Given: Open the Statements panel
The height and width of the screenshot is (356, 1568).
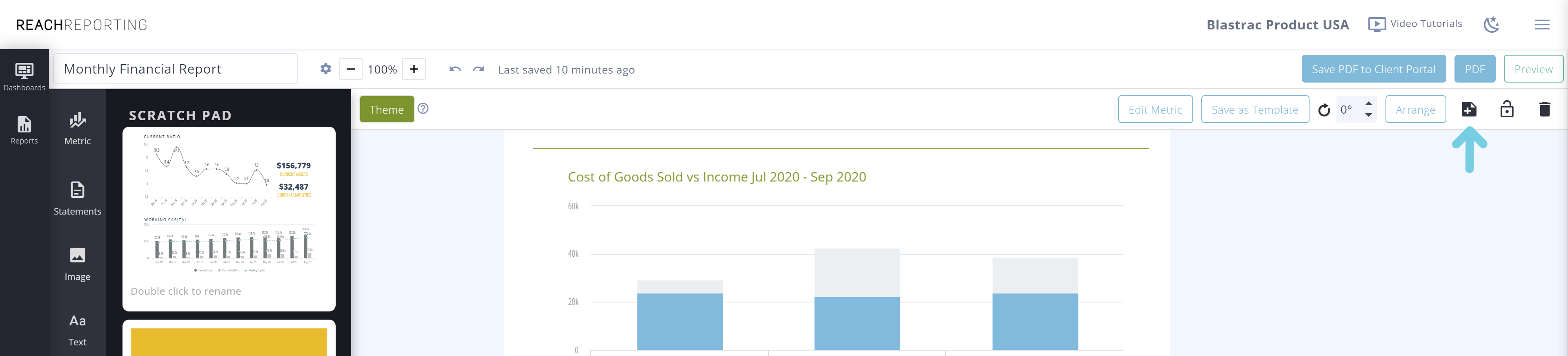Looking at the screenshot, I should (x=77, y=198).
